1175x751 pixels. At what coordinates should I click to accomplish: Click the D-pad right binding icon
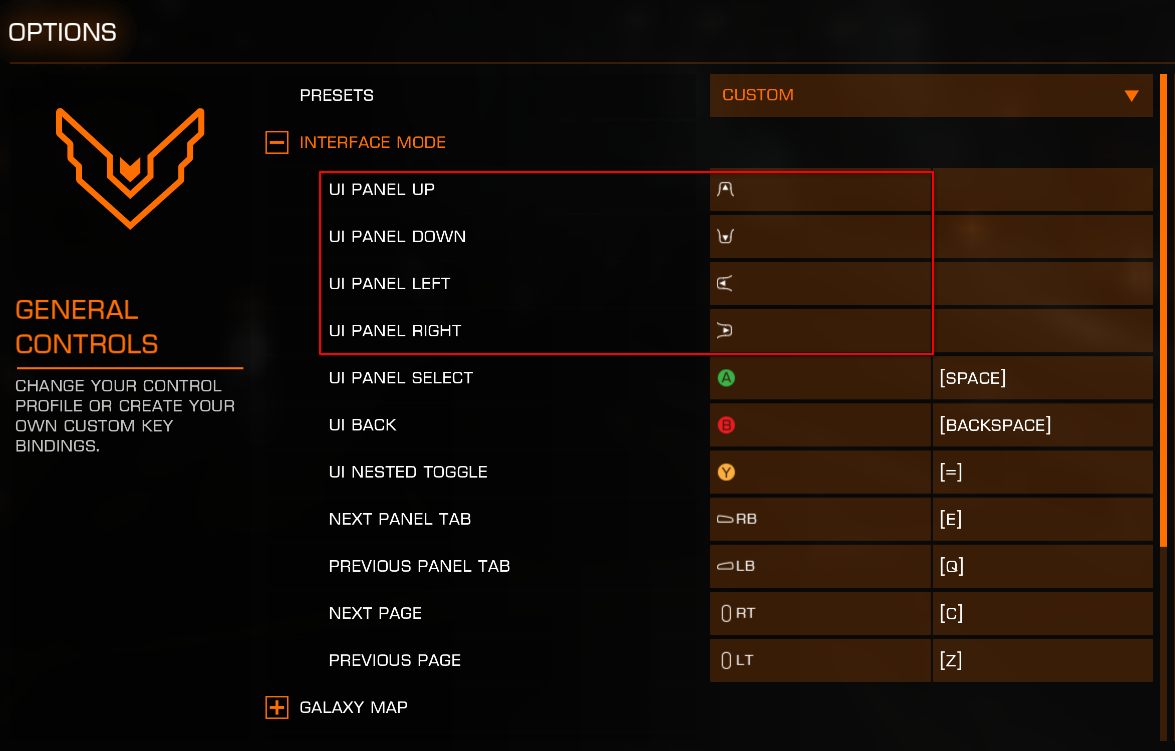(725, 331)
